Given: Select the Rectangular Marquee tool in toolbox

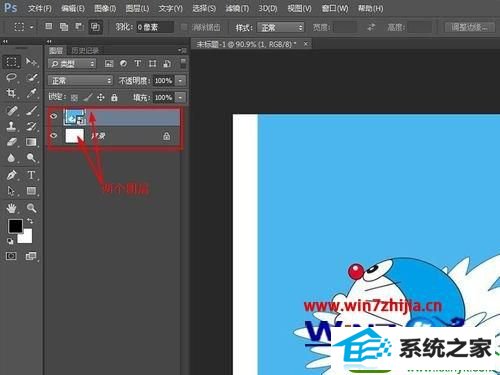Looking at the screenshot, I should (12, 62).
